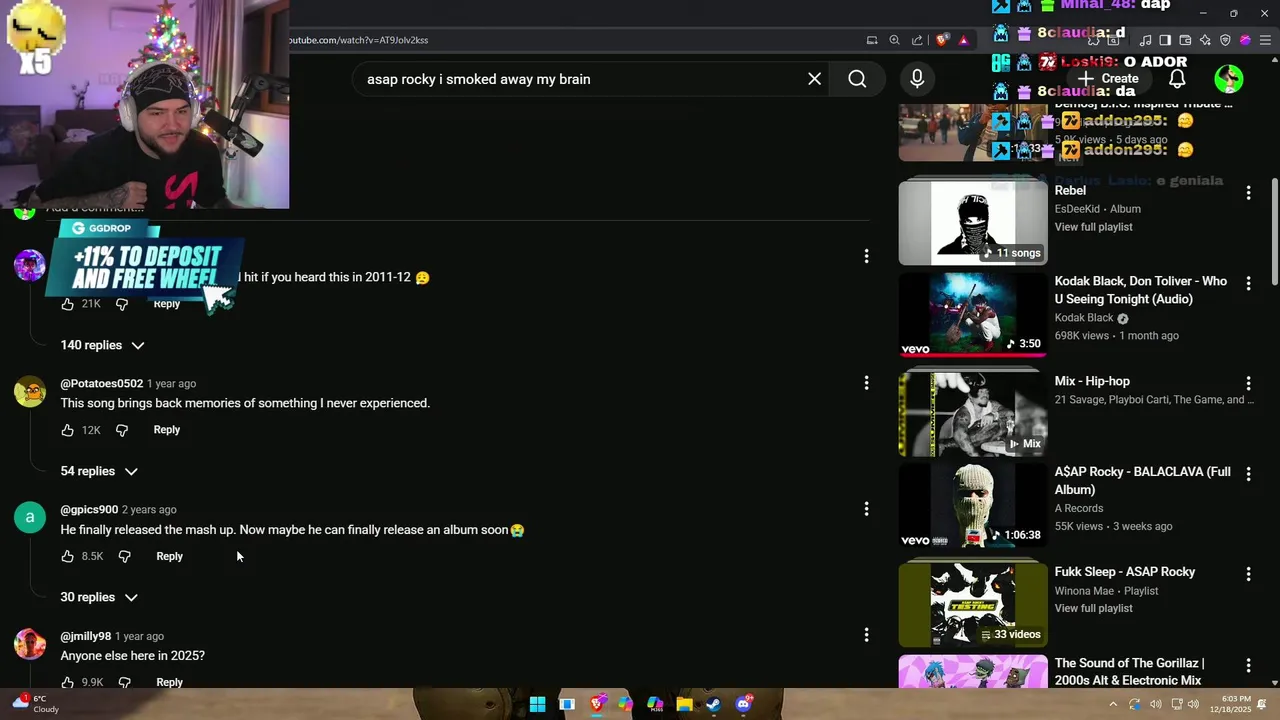The height and width of the screenshot is (720, 1280).
Task: Open the Windows Start button
Action: (x=537, y=704)
